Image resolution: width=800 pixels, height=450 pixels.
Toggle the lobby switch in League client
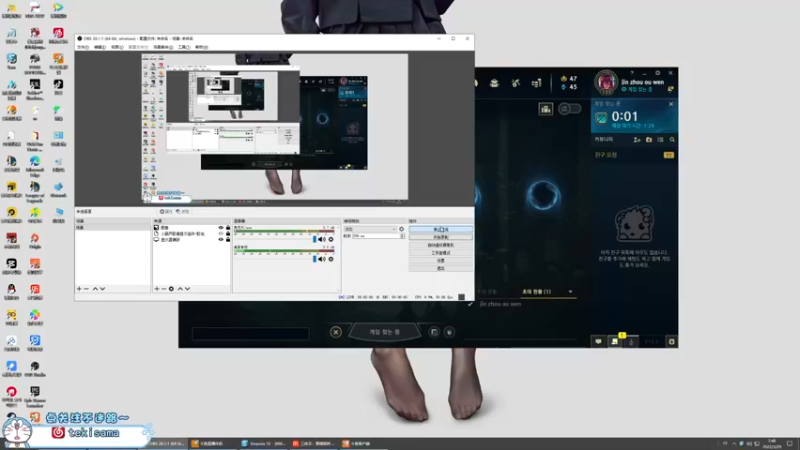click(569, 108)
